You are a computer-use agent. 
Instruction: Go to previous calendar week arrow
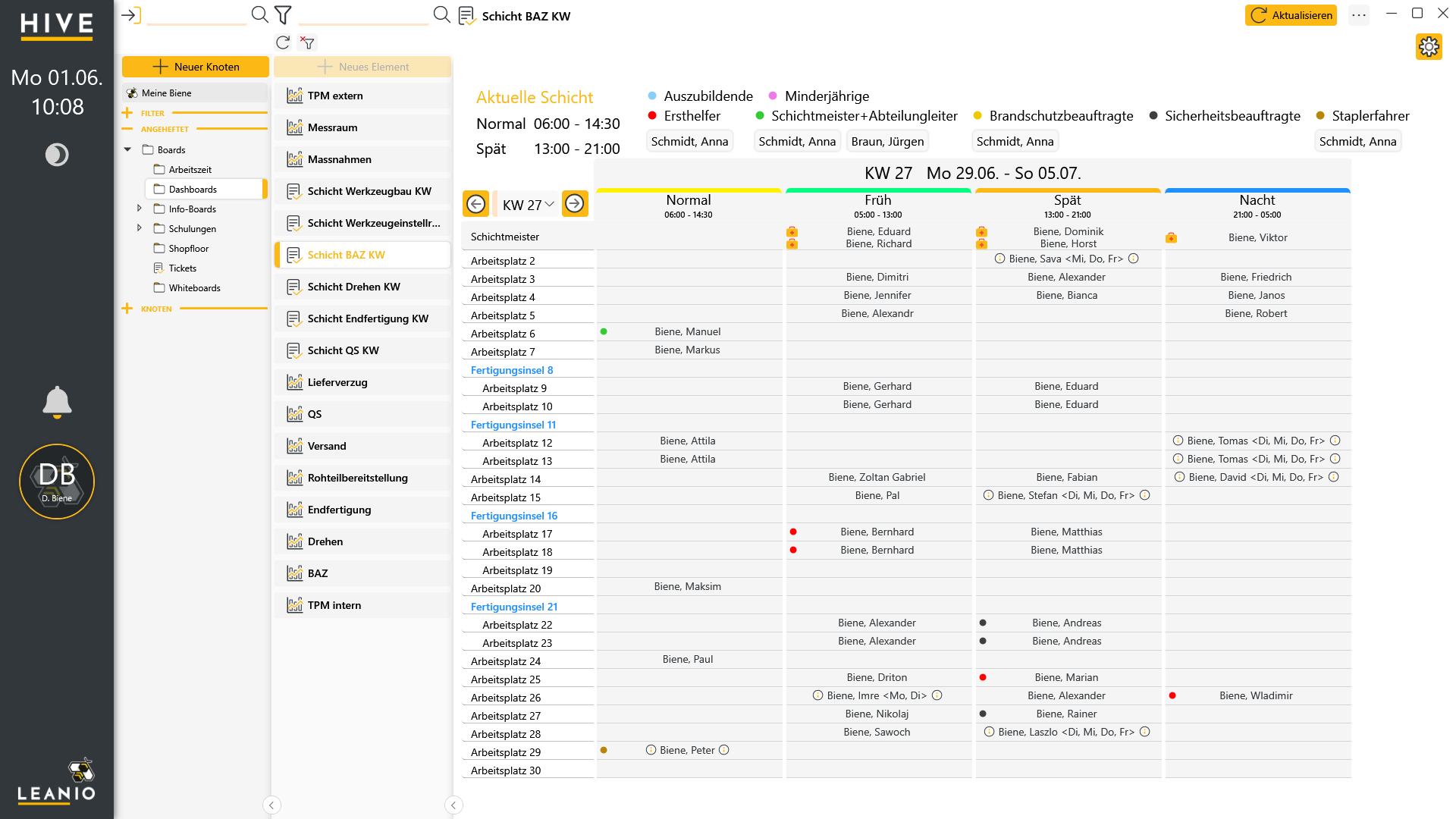click(x=476, y=203)
